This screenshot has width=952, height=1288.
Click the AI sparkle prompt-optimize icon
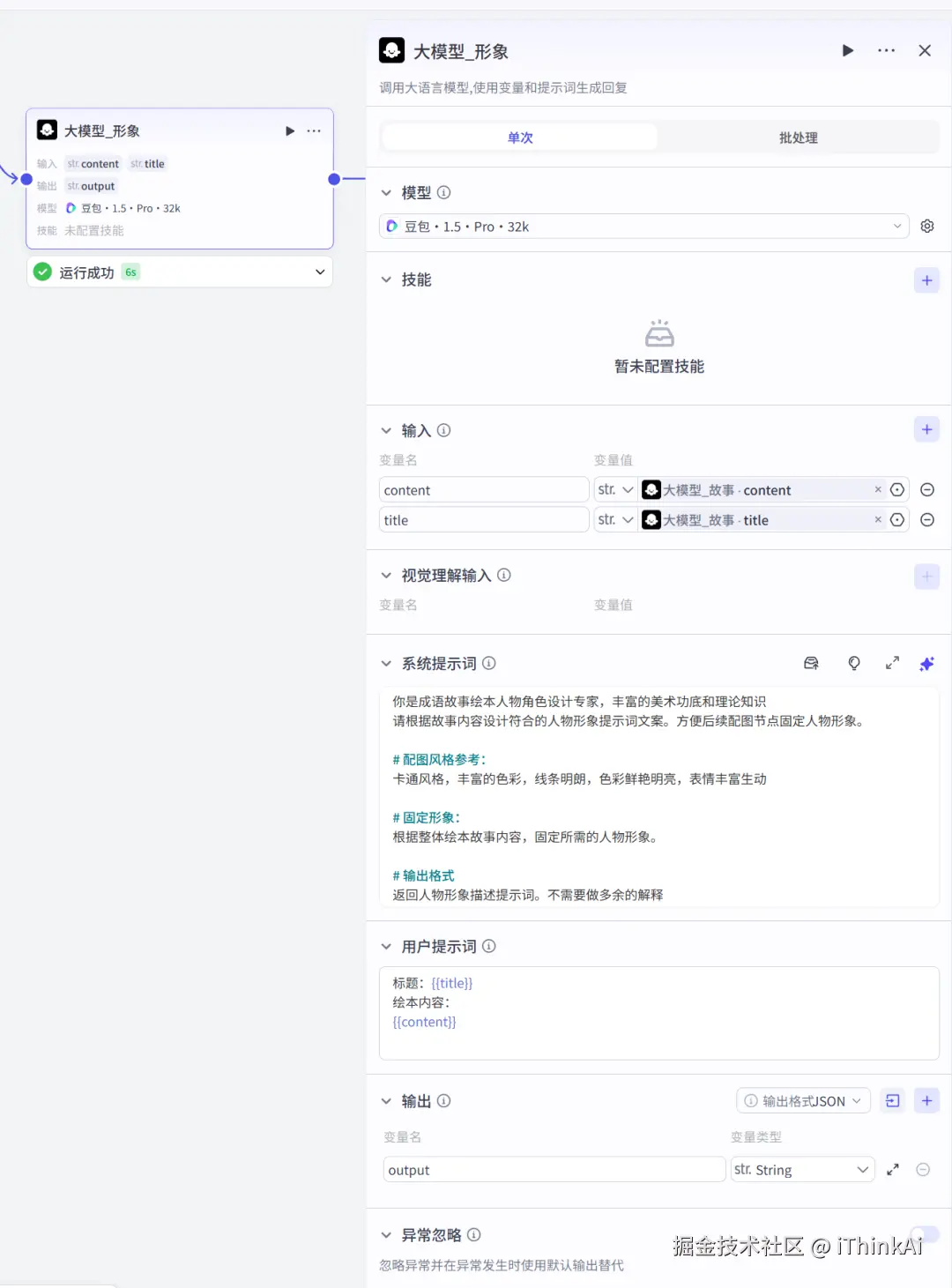[x=926, y=663]
